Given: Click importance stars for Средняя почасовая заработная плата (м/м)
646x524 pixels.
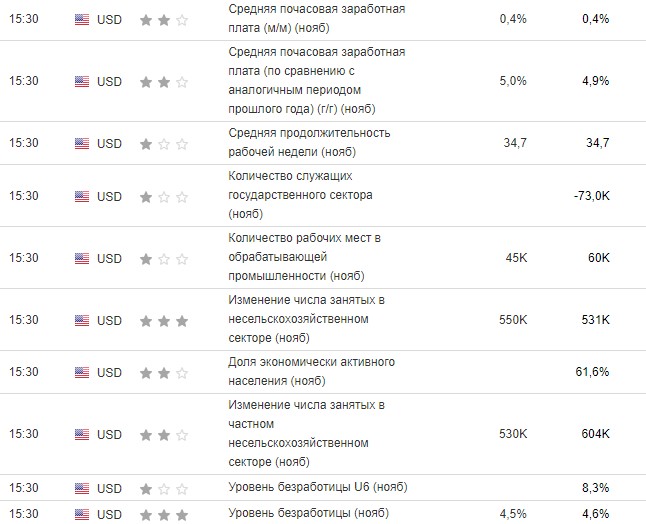Looking at the screenshot, I should point(163,19).
